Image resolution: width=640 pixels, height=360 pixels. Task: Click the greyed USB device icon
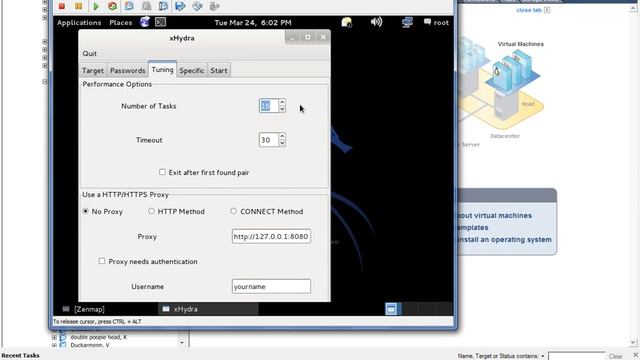tap(214, 6)
